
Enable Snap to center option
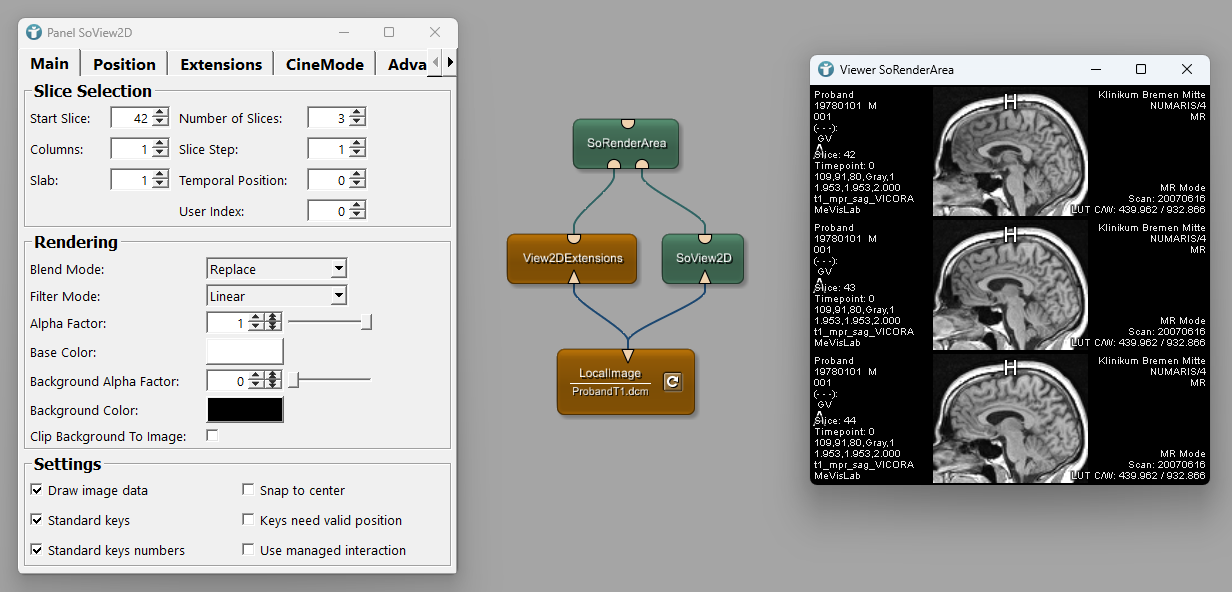point(248,490)
